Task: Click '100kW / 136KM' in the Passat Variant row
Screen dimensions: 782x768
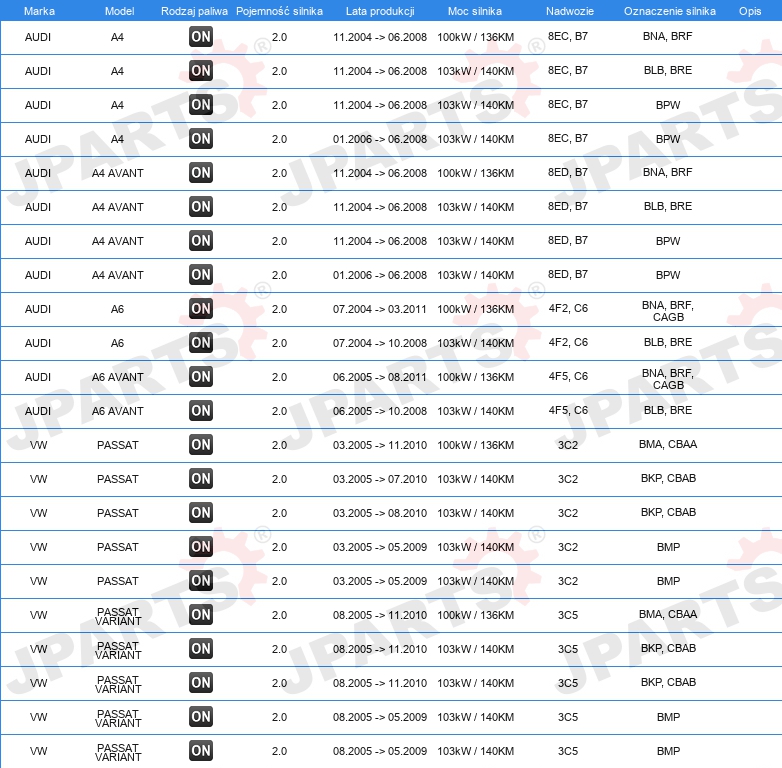Action: pyautogui.click(x=475, y=615)
